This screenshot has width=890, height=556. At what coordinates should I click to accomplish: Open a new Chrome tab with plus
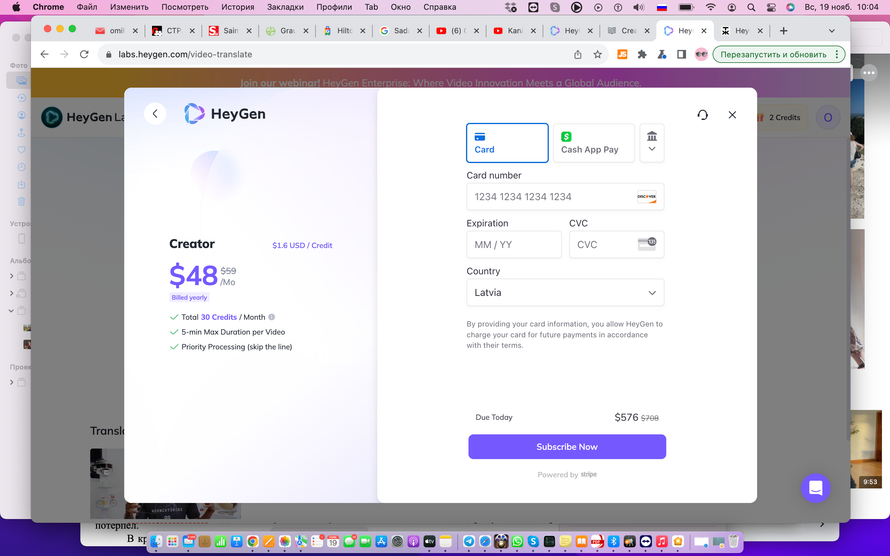pos(783,31)
